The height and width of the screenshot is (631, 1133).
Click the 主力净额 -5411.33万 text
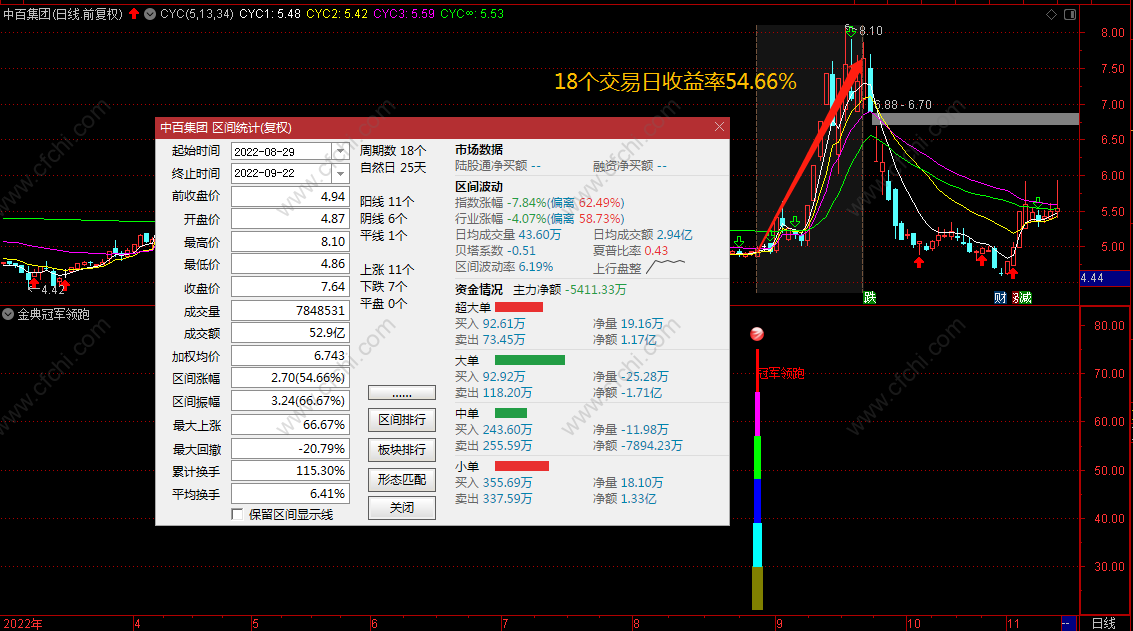point(569,290)
